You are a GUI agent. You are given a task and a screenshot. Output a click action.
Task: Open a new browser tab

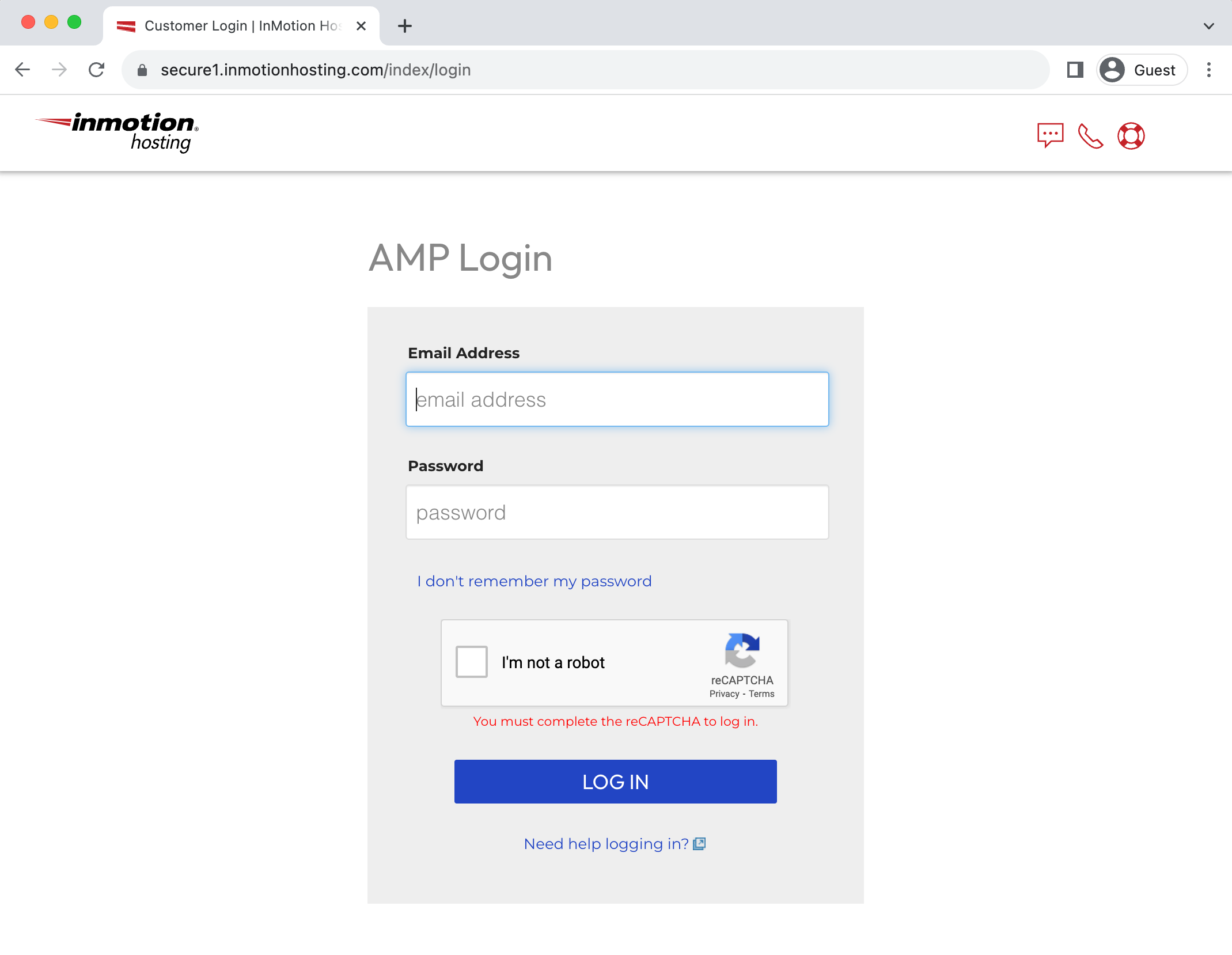click(405, 26)
